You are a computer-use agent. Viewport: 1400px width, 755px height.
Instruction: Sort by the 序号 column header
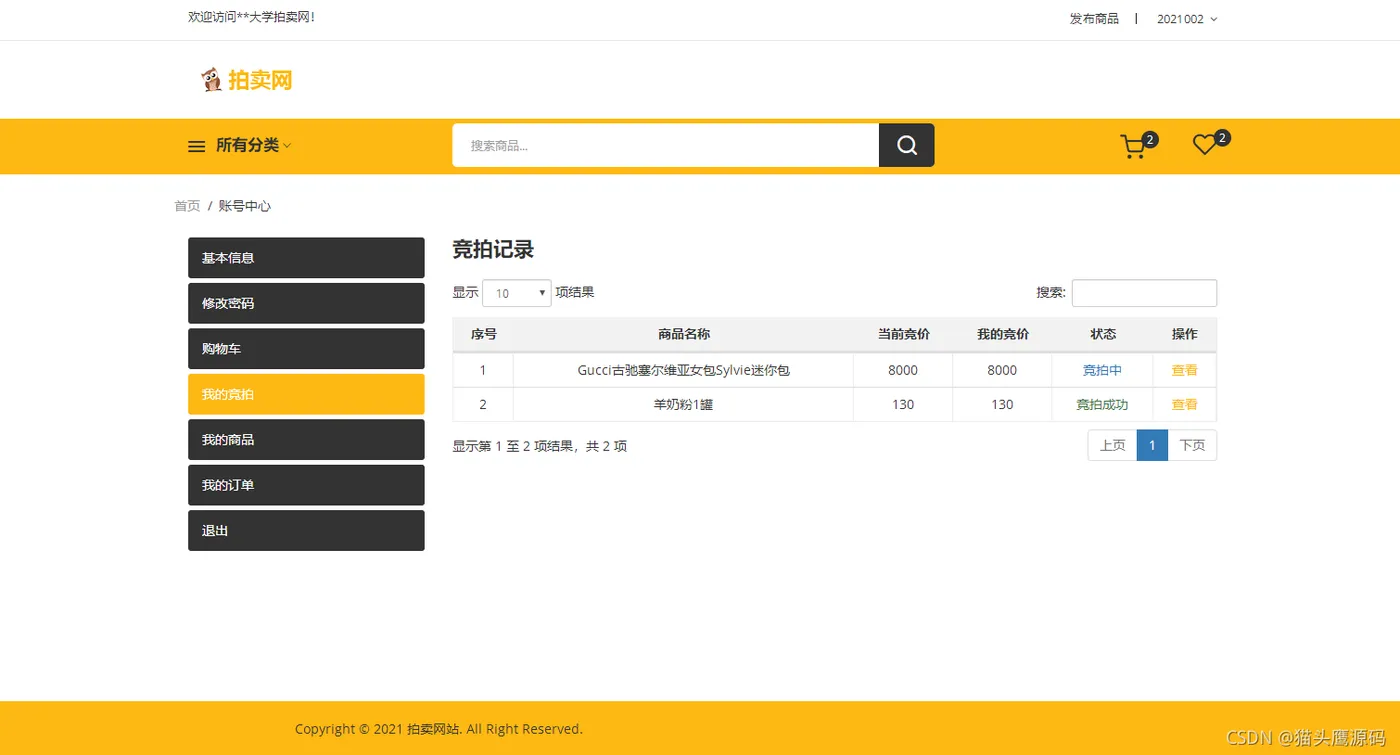click(x=483, y=334)
